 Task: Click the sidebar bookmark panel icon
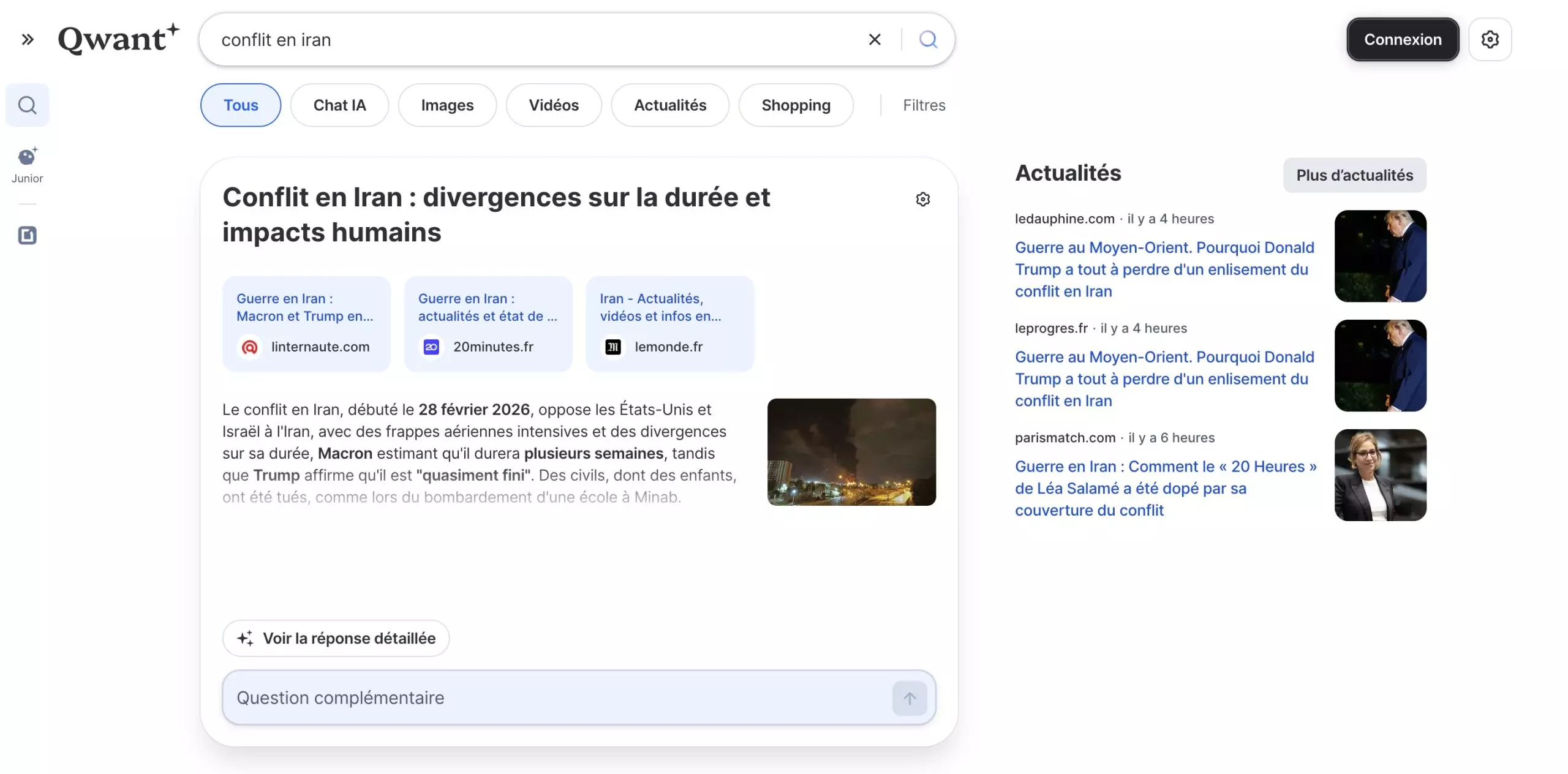28,235
